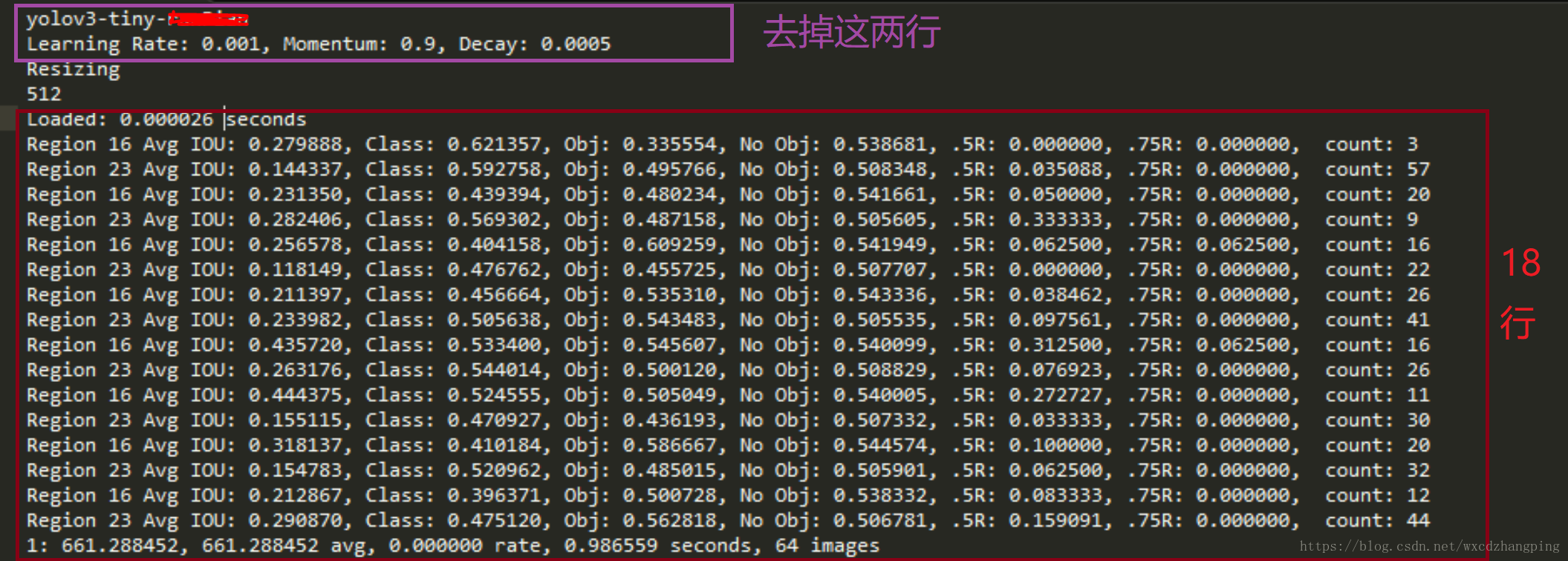Screen dimensions: 1568x561
Task: Click the .5R value 0.333333
Action: (1055, 220)
